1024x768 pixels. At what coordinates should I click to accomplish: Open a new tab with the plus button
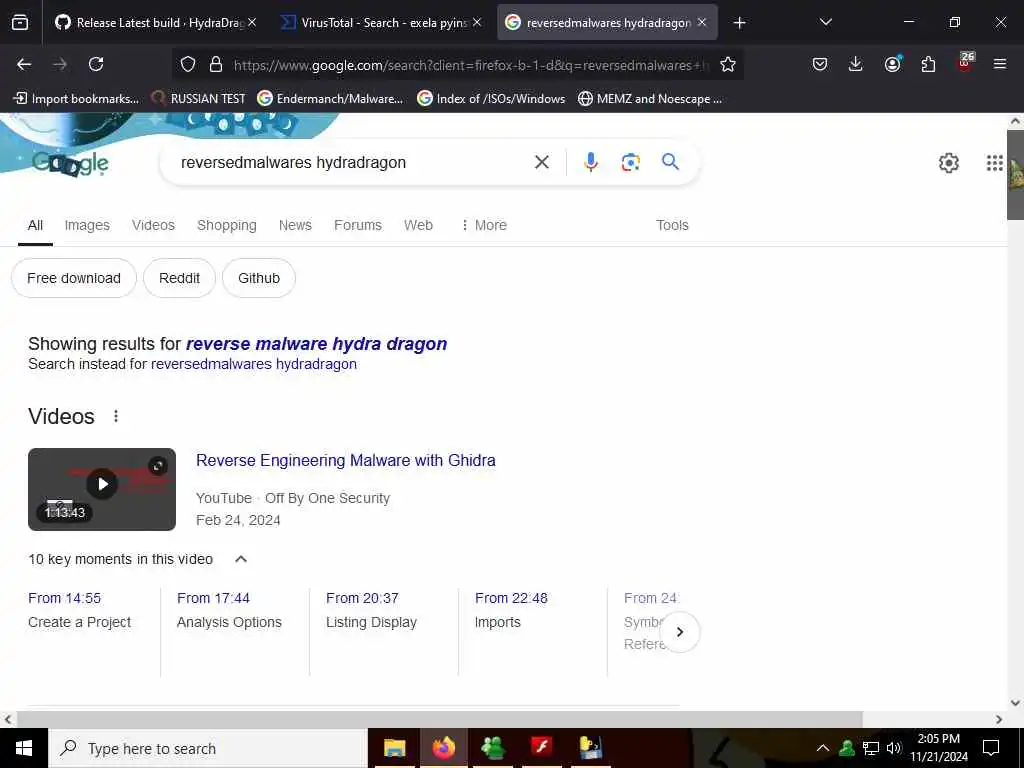pos(739,23)
